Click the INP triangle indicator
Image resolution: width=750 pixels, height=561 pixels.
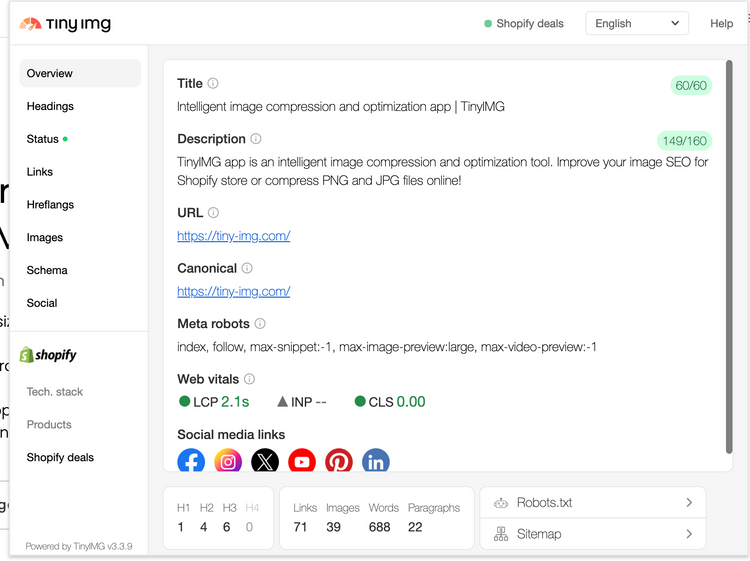click(x=283, y=401)
